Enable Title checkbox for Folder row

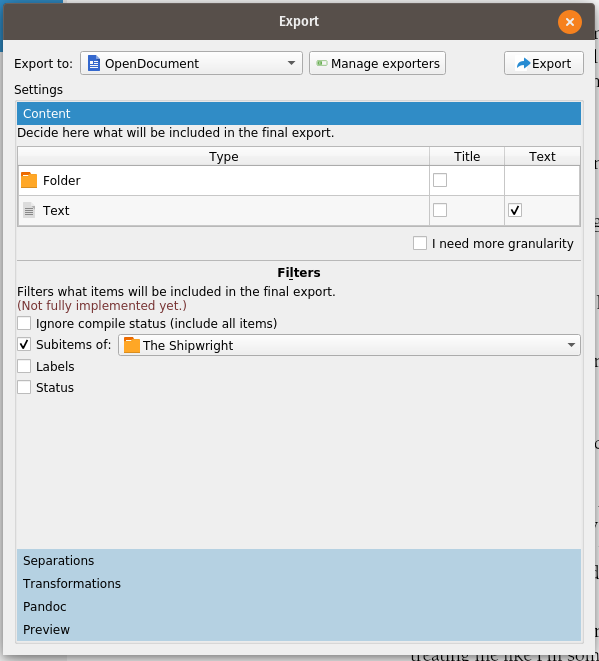pyautogui.click(x=440, y=180)
